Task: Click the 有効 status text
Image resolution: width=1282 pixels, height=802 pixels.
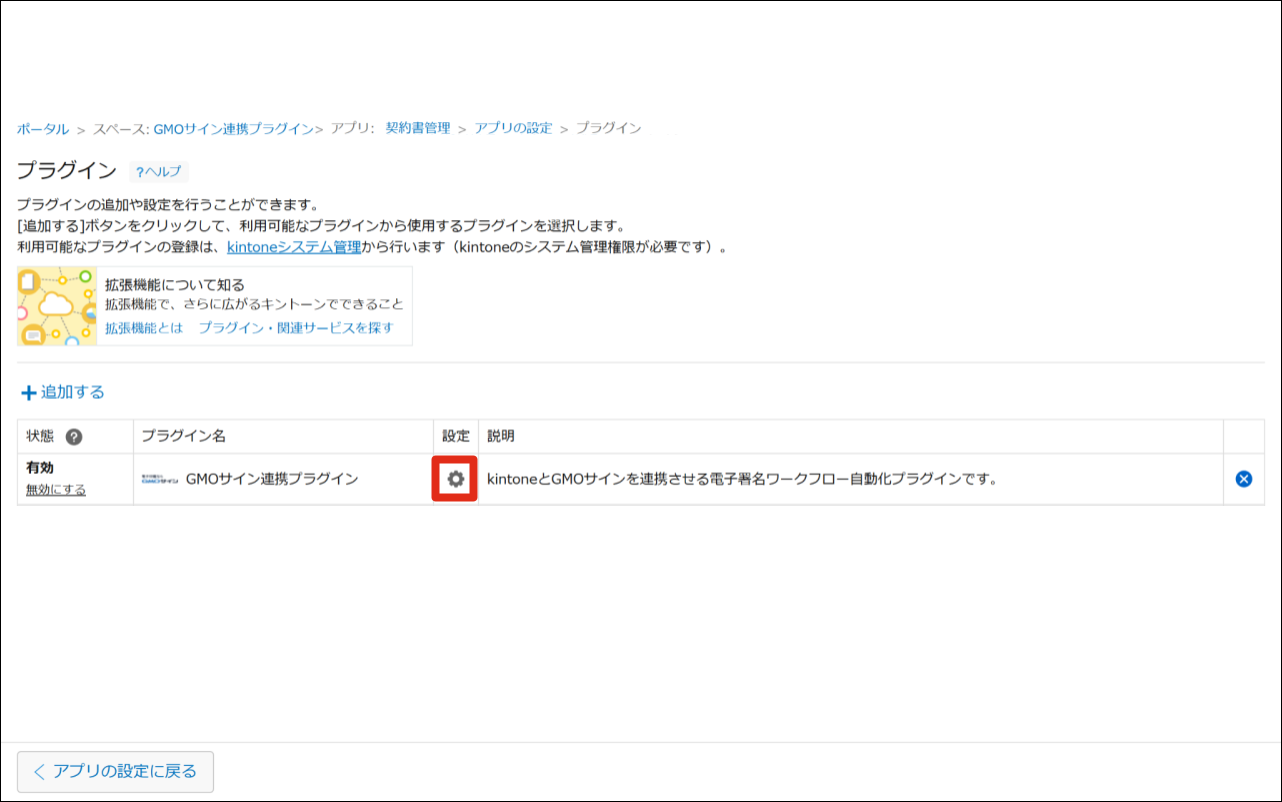Action: tap(40, 468)
